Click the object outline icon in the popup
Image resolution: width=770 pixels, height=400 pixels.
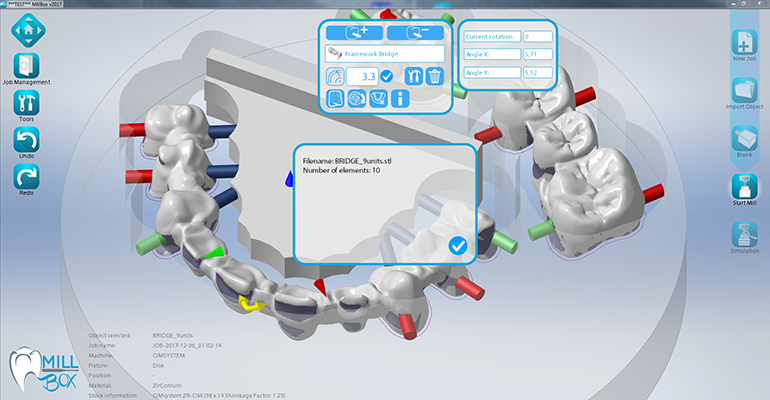tap(335, 99)
